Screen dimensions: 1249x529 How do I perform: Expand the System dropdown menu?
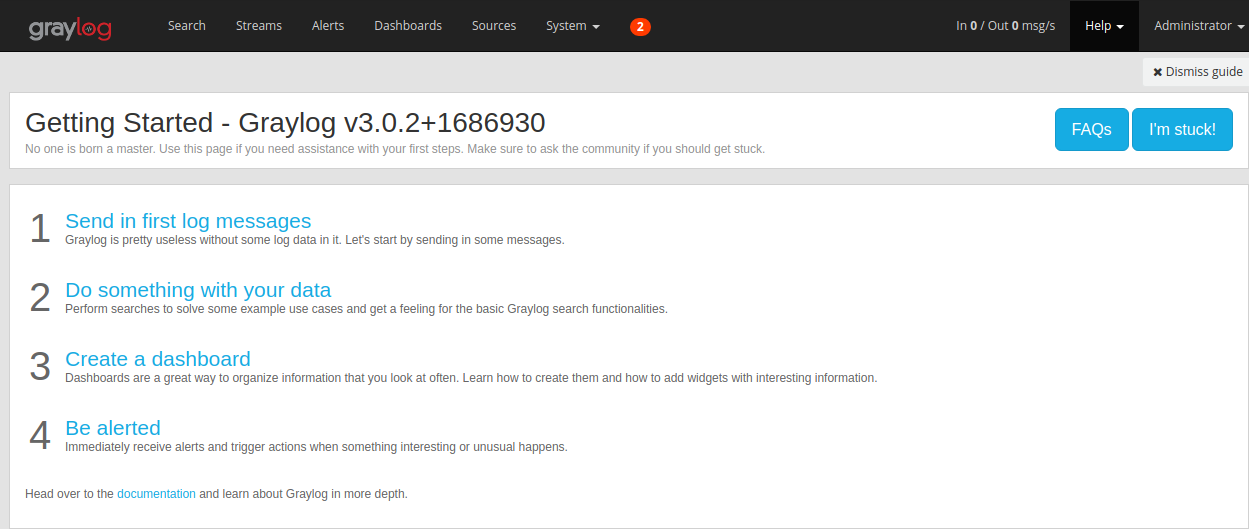(x=573, y=26)
